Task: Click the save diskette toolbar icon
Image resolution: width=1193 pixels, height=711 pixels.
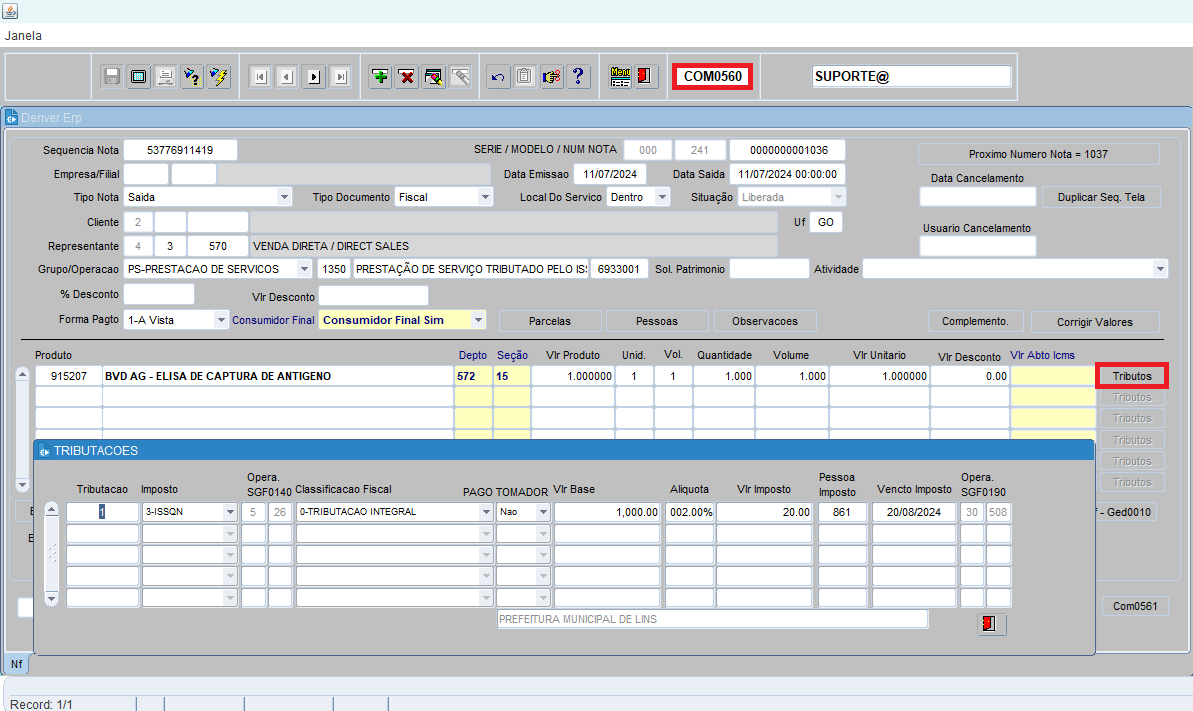Action: (x=112, y=77)
